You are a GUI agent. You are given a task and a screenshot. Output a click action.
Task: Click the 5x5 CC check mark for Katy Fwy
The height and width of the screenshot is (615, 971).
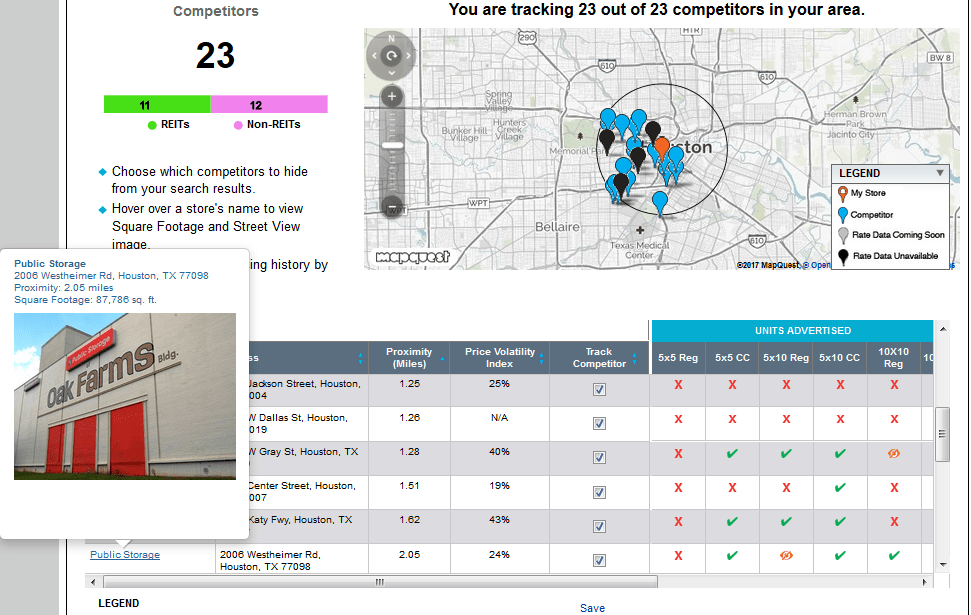[x=732, y=521]
